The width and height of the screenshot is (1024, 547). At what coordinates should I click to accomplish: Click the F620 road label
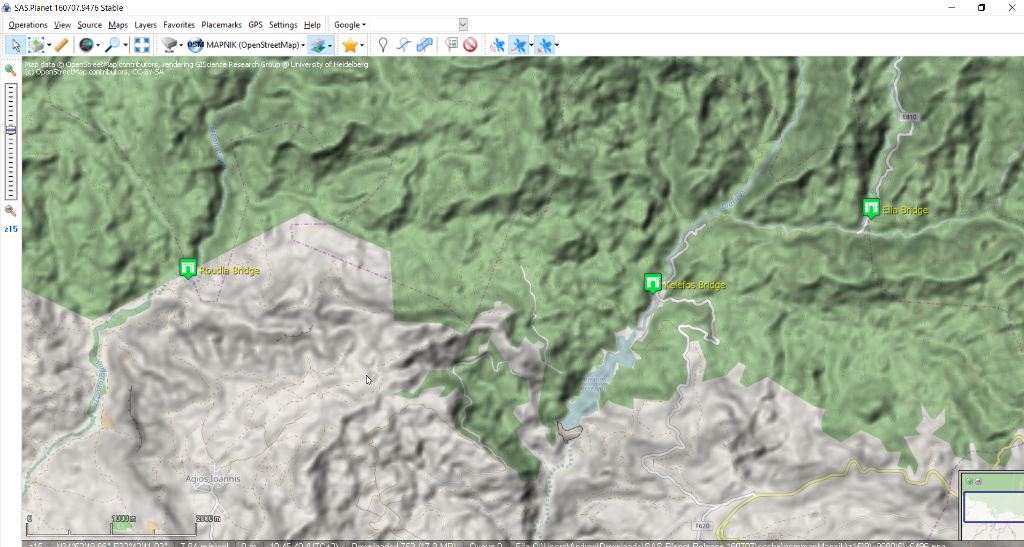pos(701,526)
